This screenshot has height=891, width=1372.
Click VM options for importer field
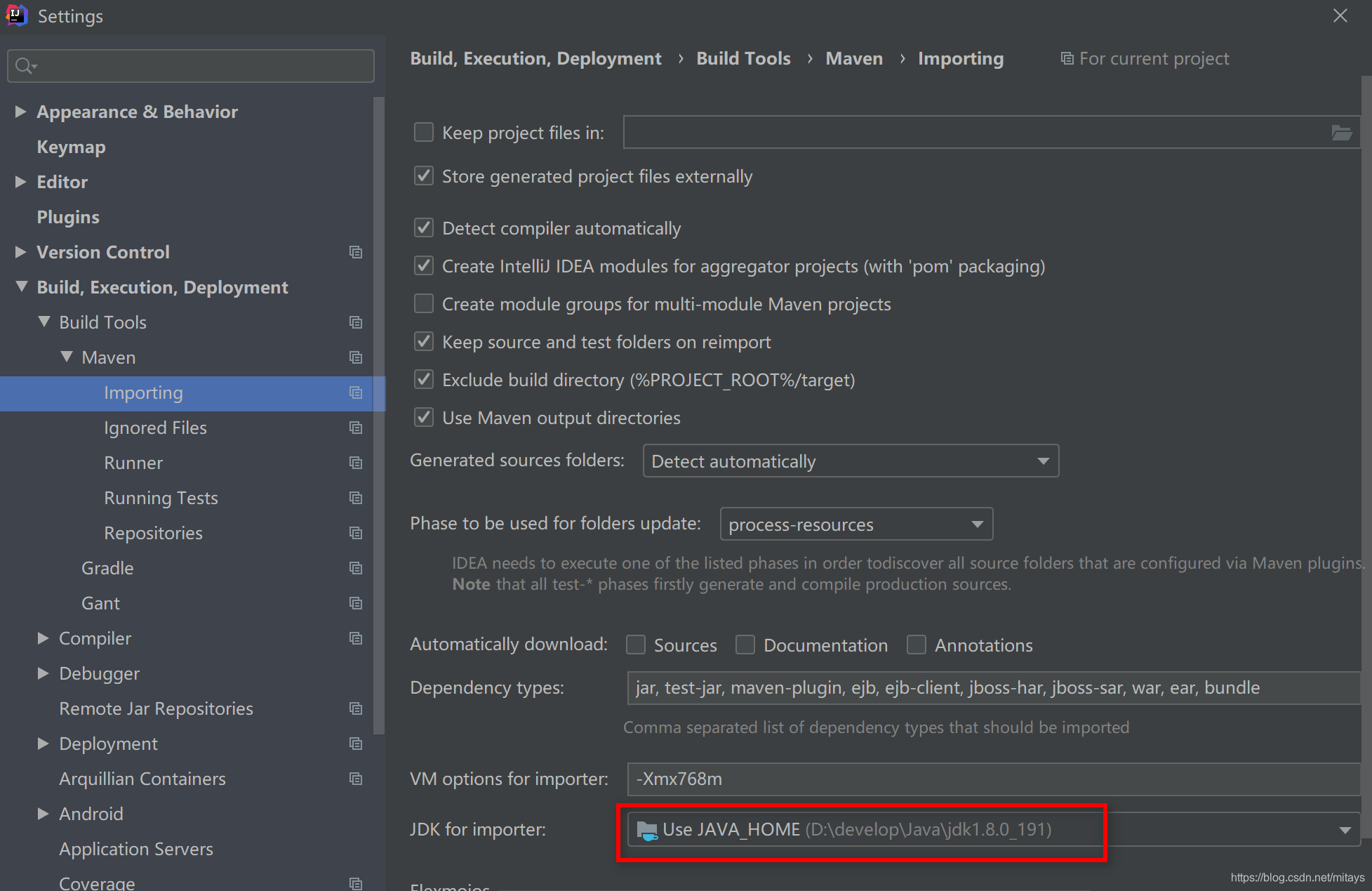[994, 779]
